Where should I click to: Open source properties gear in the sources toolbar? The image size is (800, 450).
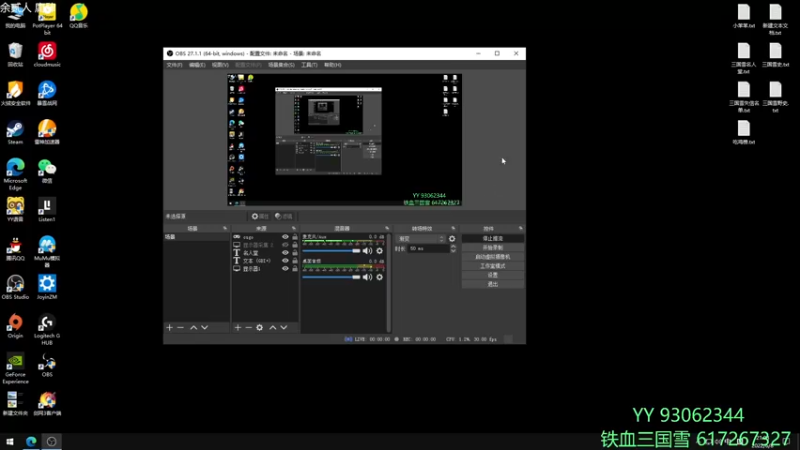260,328
